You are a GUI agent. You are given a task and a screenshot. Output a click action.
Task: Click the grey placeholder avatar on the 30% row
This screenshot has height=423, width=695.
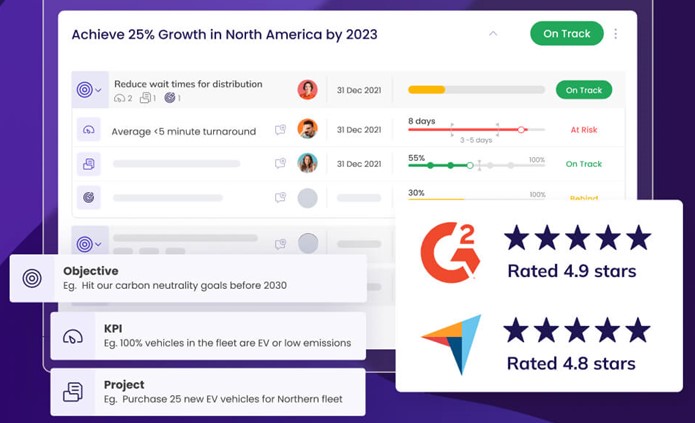[x=307, y=198]
